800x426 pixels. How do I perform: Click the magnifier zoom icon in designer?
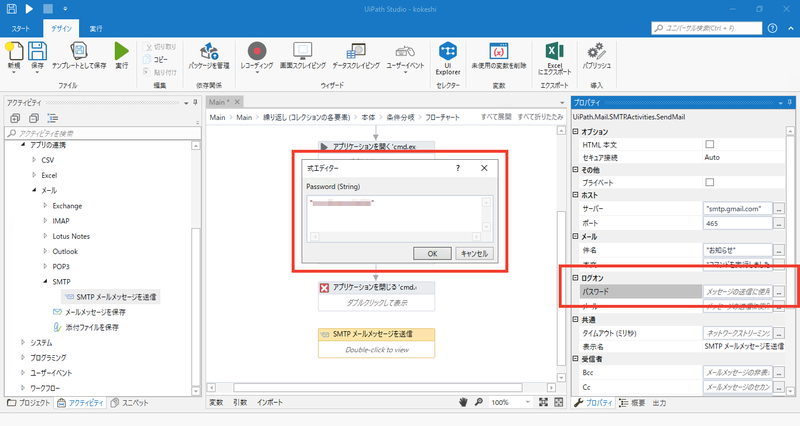pyautogui.click(x=479, y=402)
